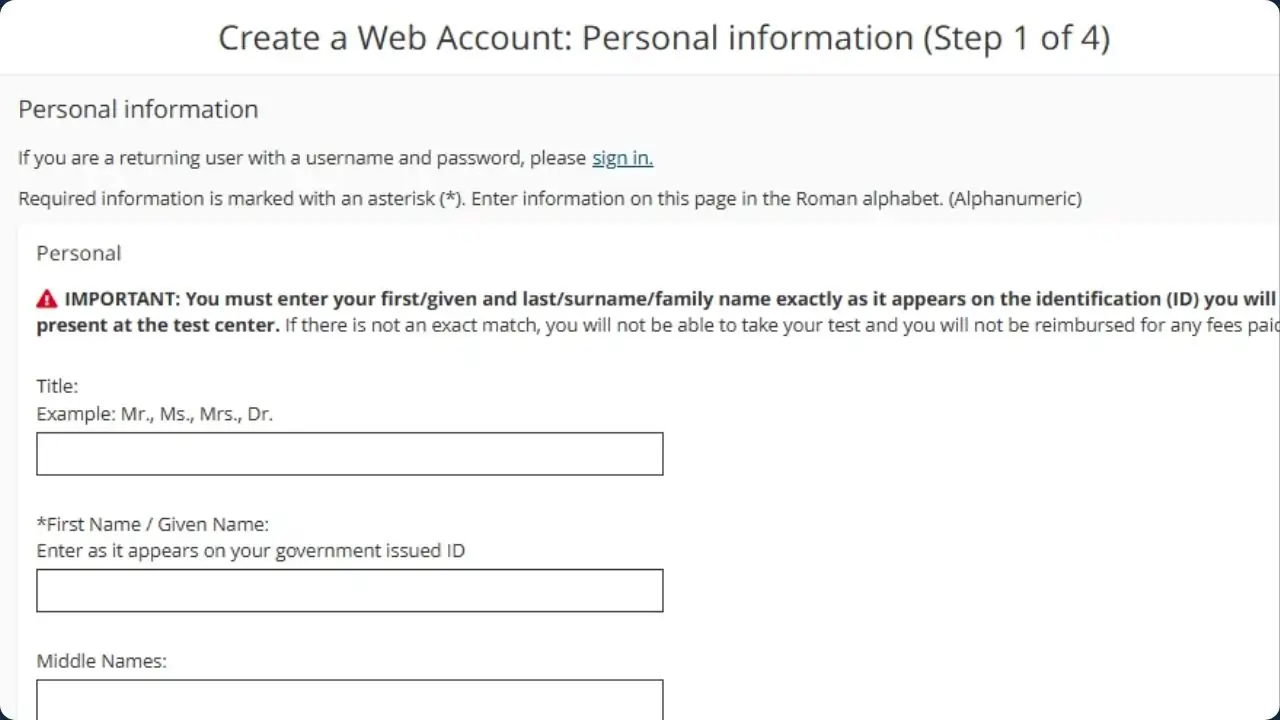
Task: Click the '(Step 1 of 4)' text
Action: 1016,38
